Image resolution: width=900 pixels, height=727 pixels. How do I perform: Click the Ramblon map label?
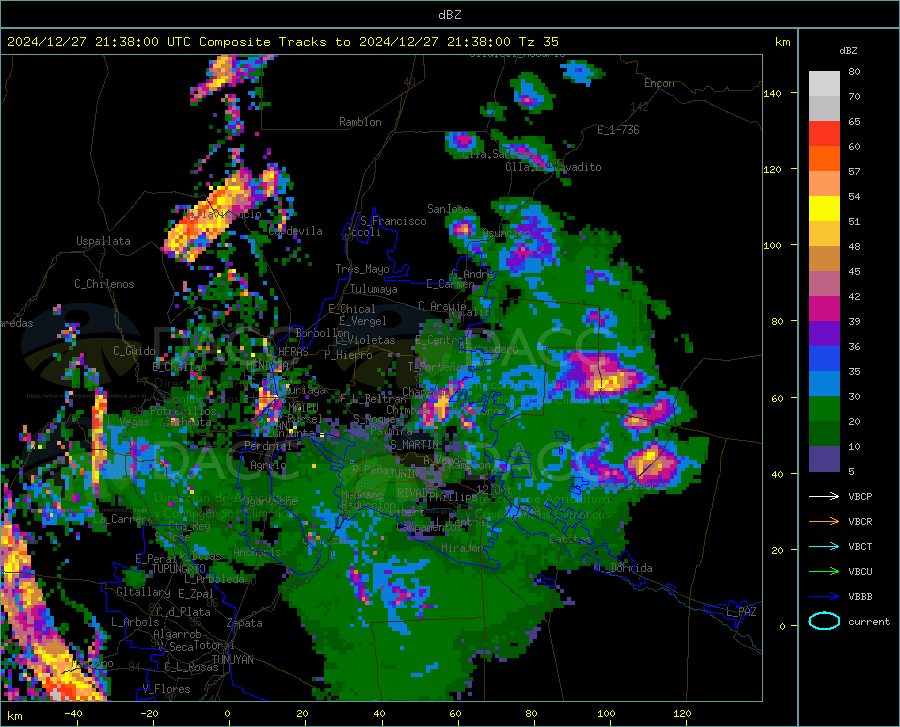(360, 122)
